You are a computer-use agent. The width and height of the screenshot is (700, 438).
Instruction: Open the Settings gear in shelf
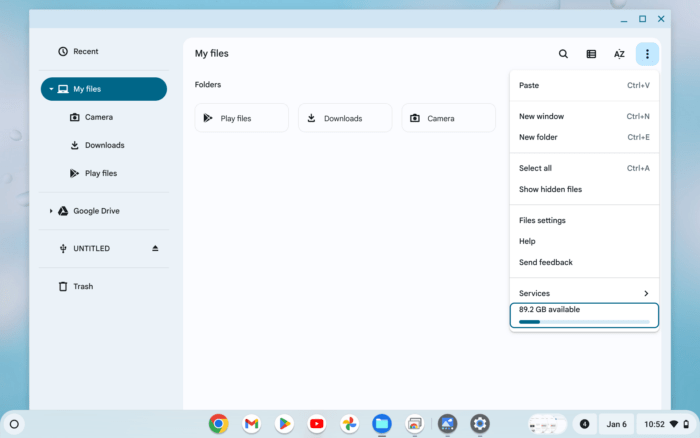480,424
